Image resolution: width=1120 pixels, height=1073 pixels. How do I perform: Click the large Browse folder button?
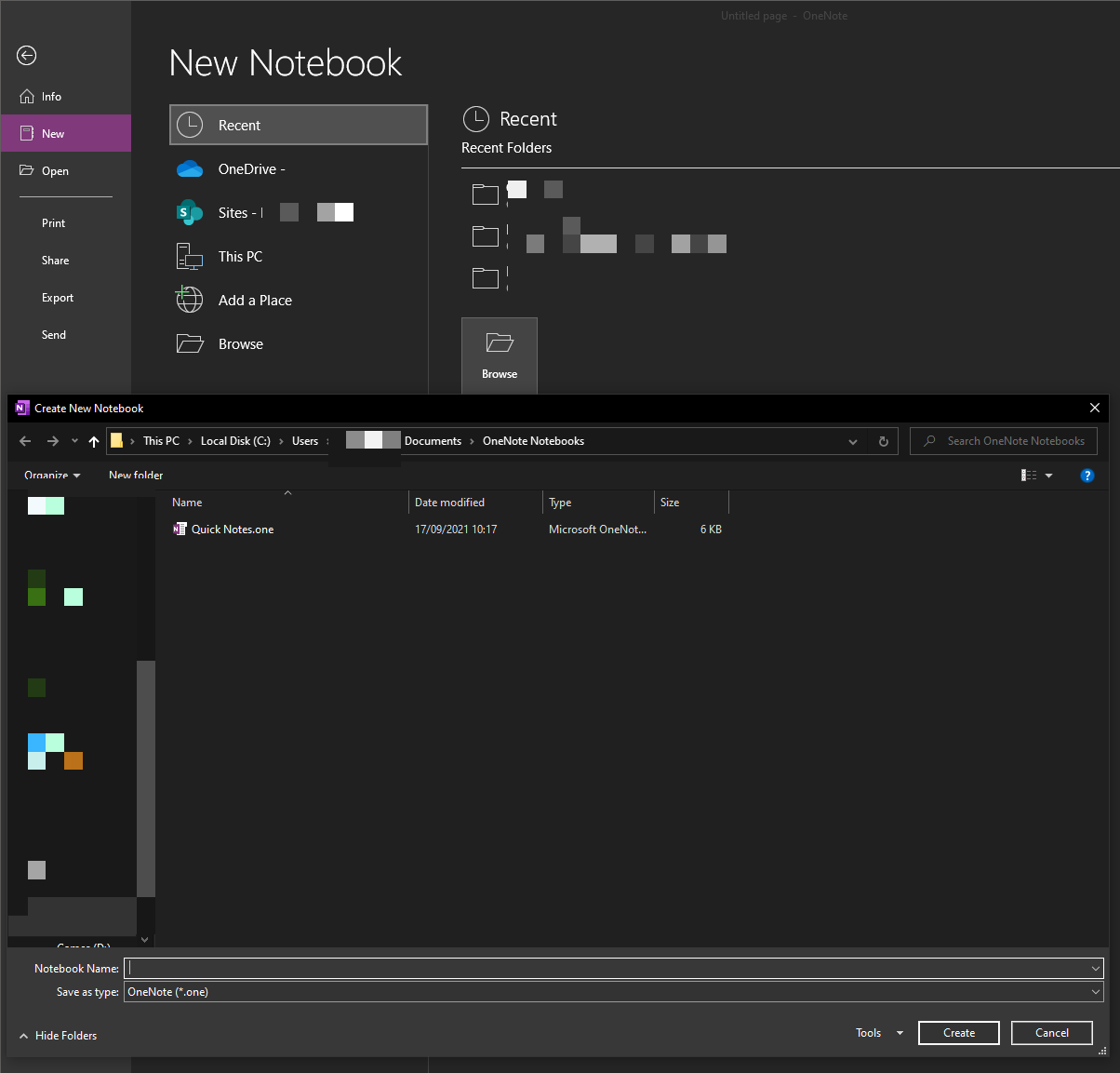point(500,355)
